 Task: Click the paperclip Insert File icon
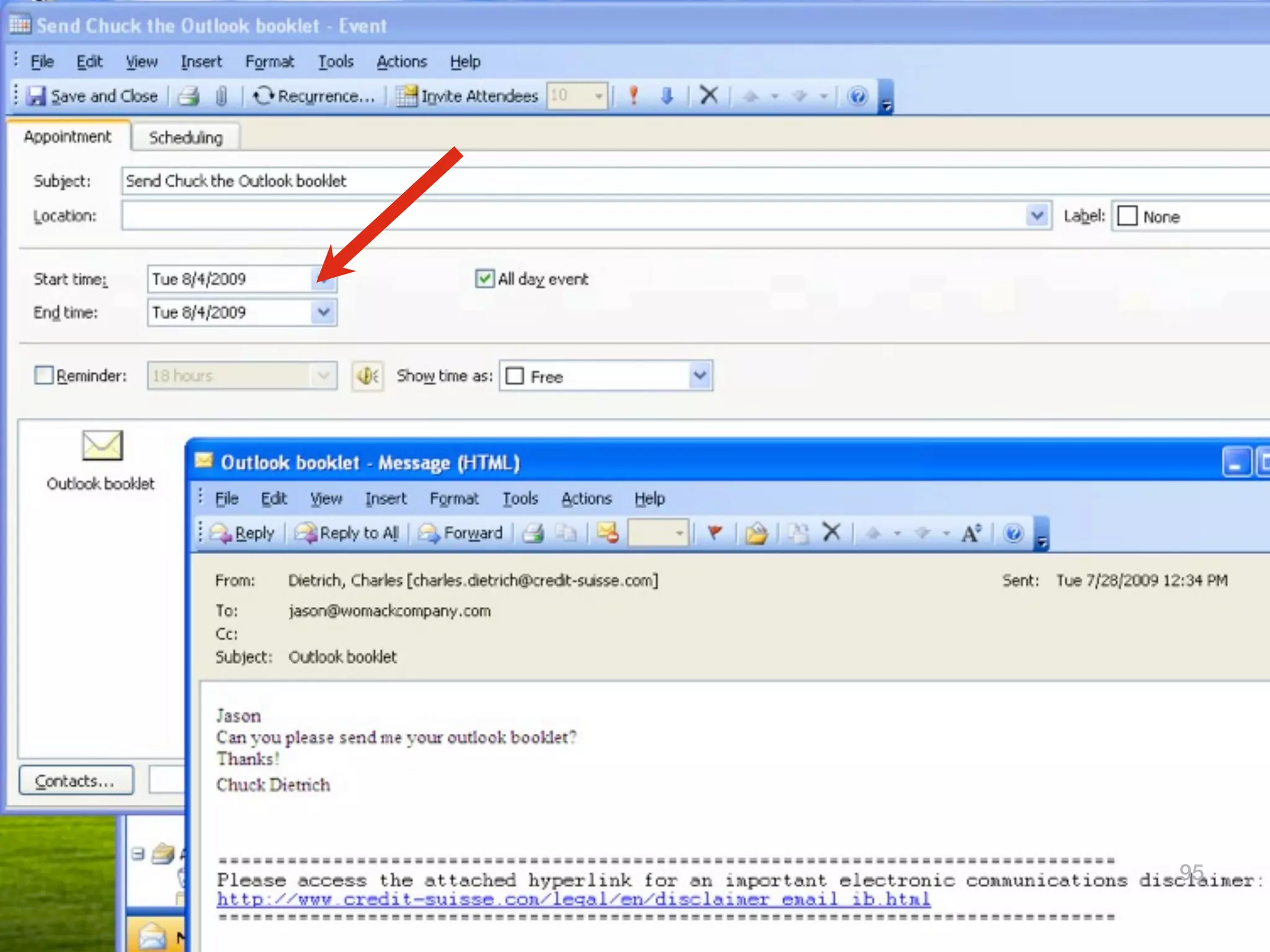coord(221,96)
